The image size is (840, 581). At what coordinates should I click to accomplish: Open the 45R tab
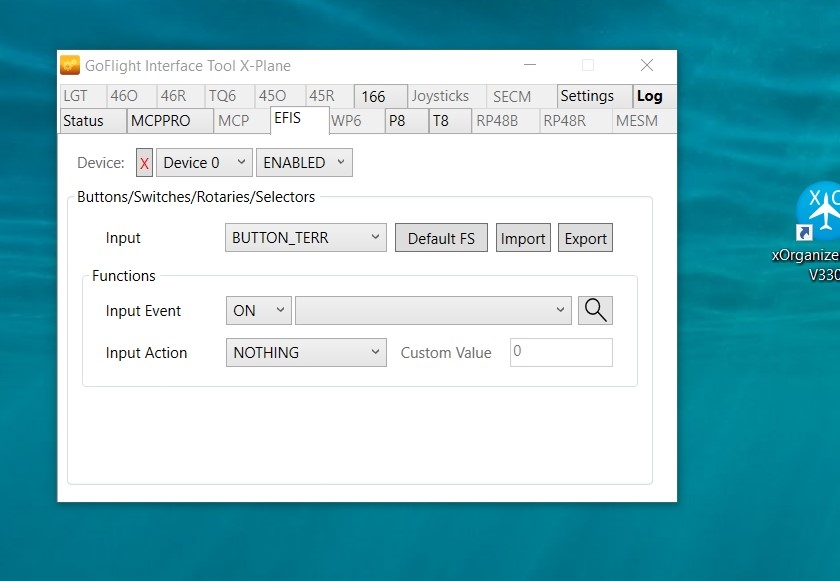(329, 96)
